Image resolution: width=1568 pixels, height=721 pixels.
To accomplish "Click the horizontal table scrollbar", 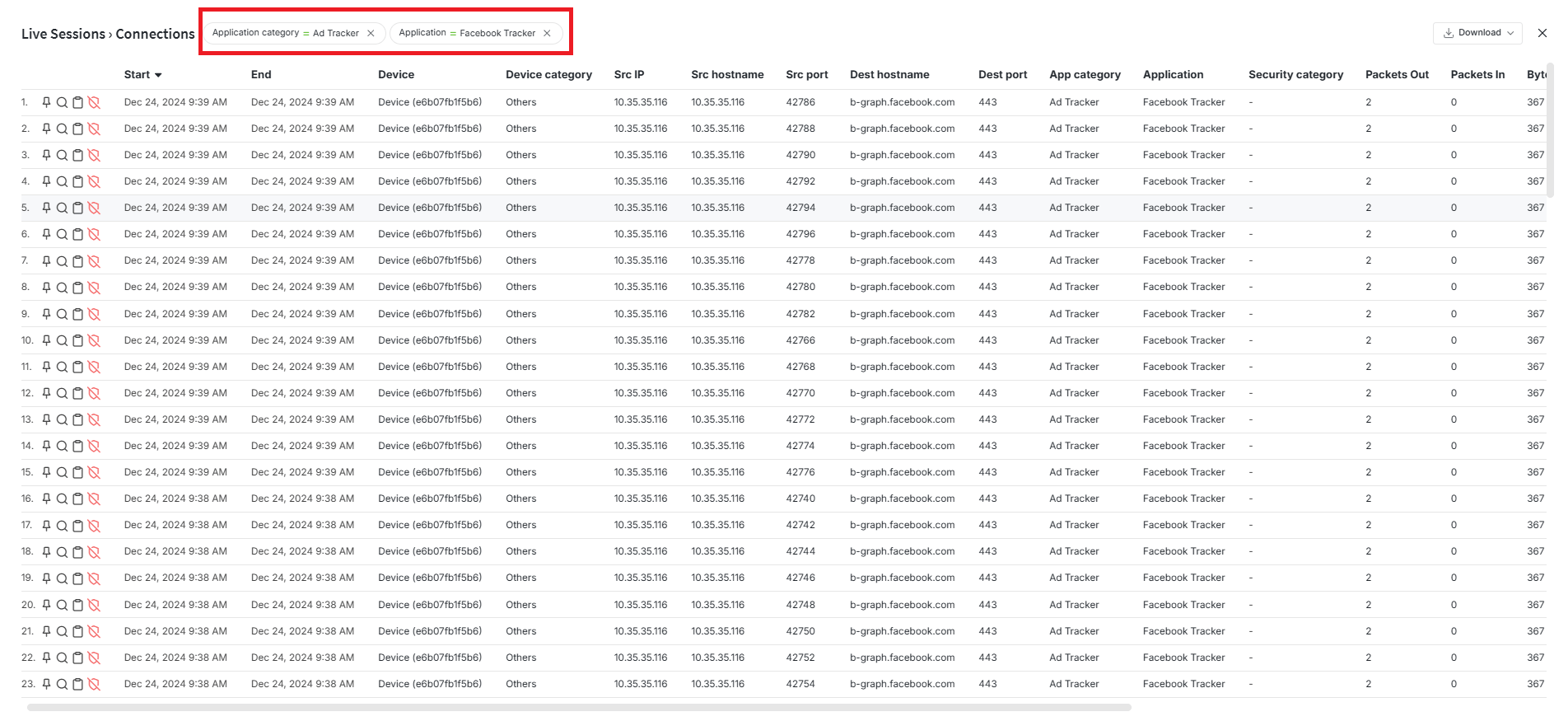I will (x=579, y=707).
